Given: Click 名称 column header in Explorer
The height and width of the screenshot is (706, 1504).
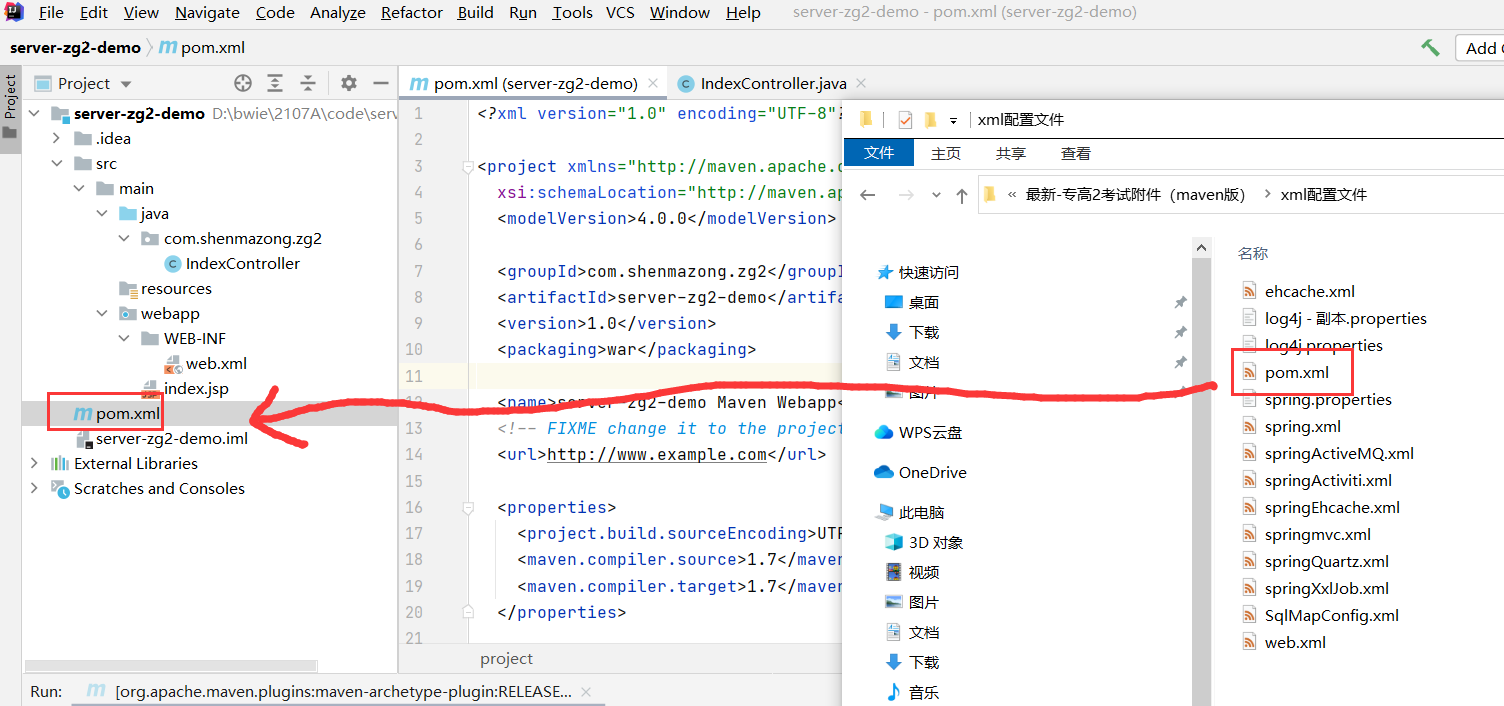Looking at the screenshot, I should [1253, 253].
